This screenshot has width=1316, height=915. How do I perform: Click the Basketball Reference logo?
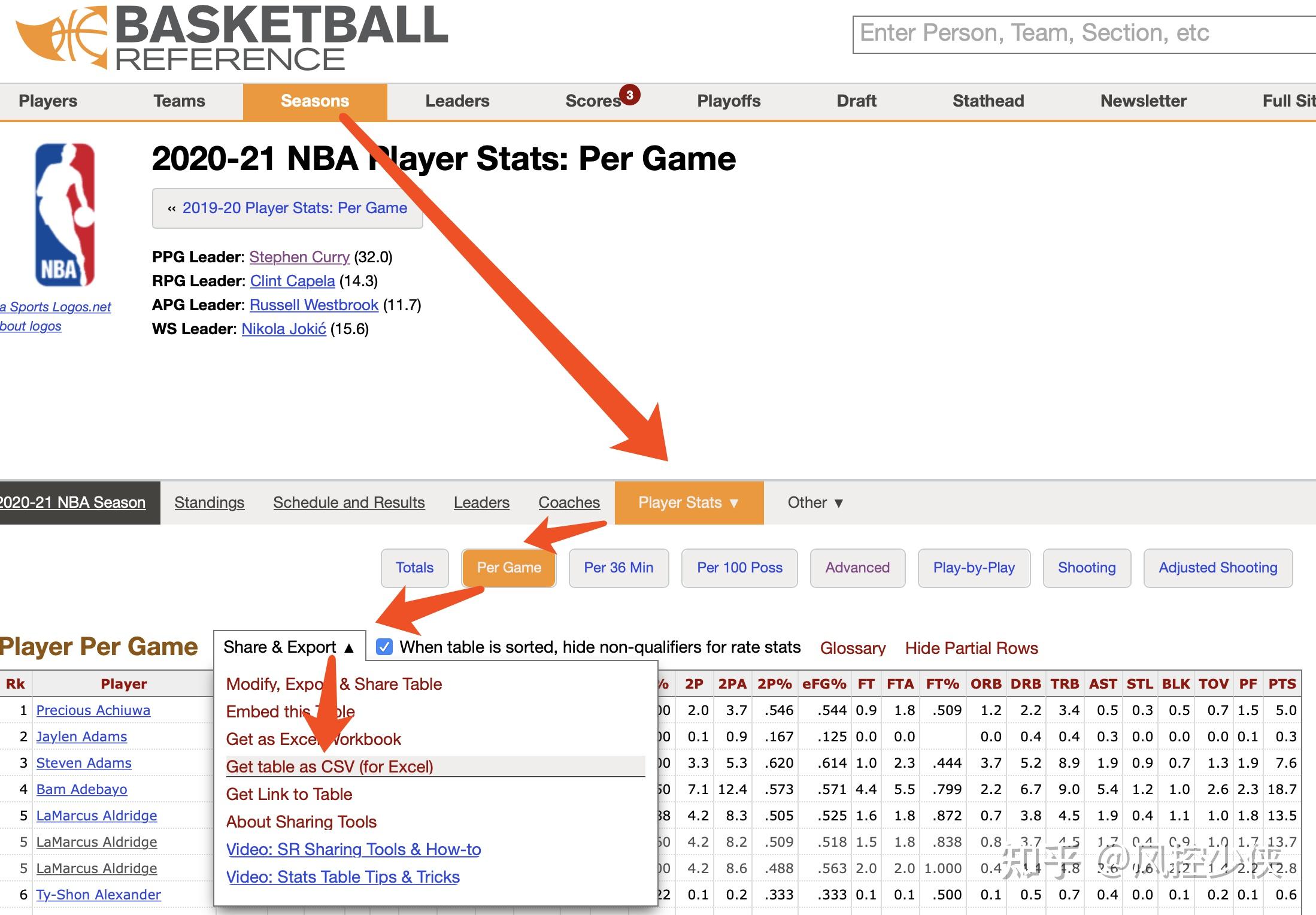tap(232, 38)
